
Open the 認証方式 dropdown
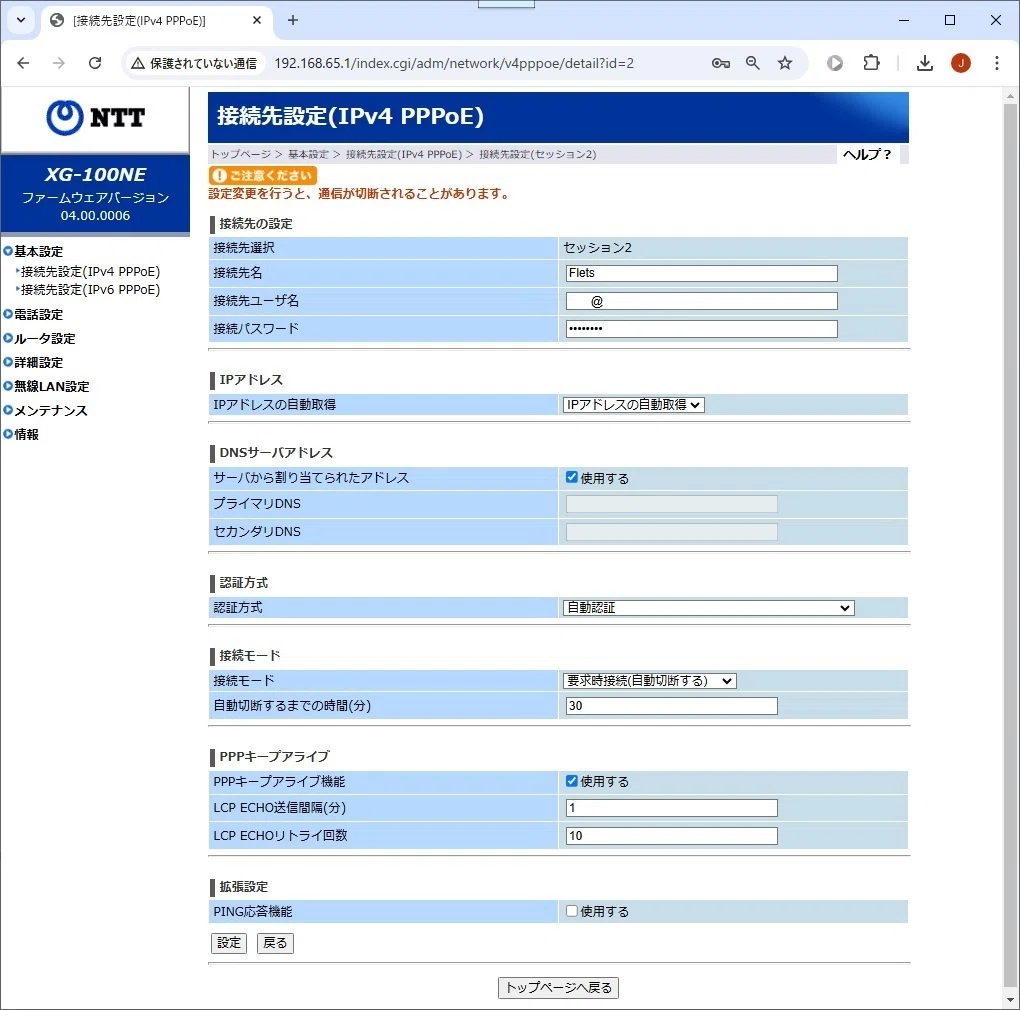[x=708, y=607]
